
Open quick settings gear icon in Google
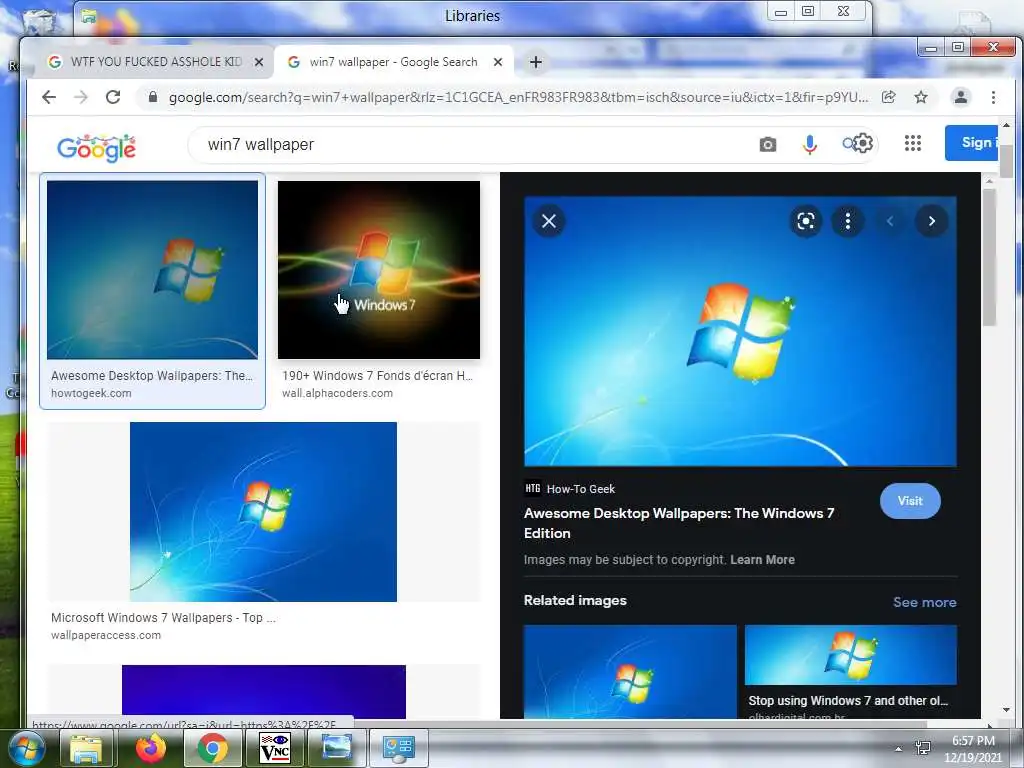pyautogui.click(x=863, y=143)
